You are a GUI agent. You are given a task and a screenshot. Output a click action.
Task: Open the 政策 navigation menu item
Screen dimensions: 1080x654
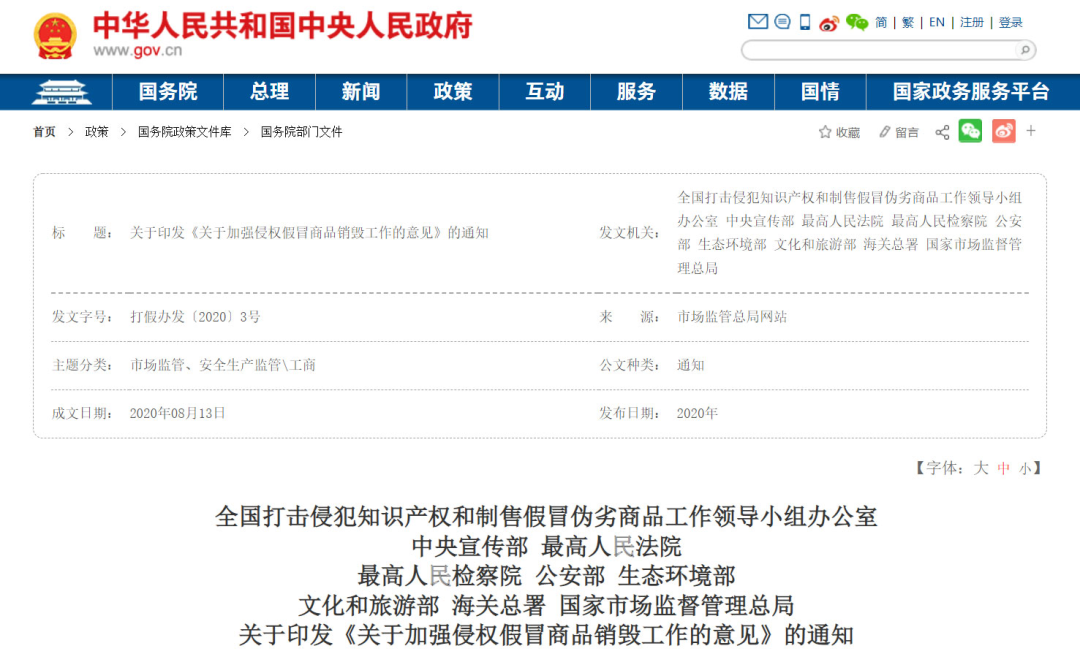tap(452, 92)
